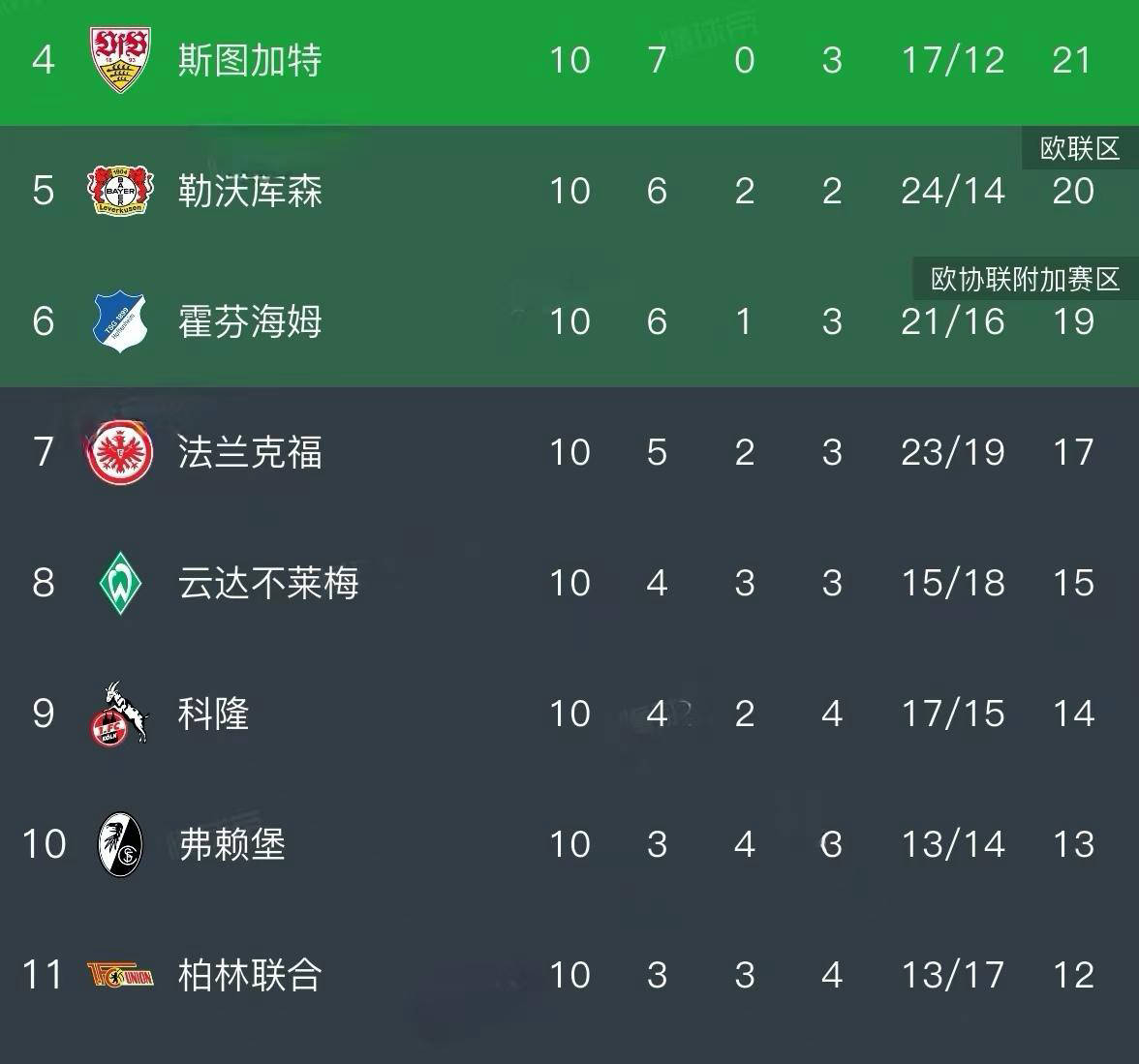1139x1064 pixels.
Task: Click the SC Freiburg round badge
Action: click(x=120, y=843)
